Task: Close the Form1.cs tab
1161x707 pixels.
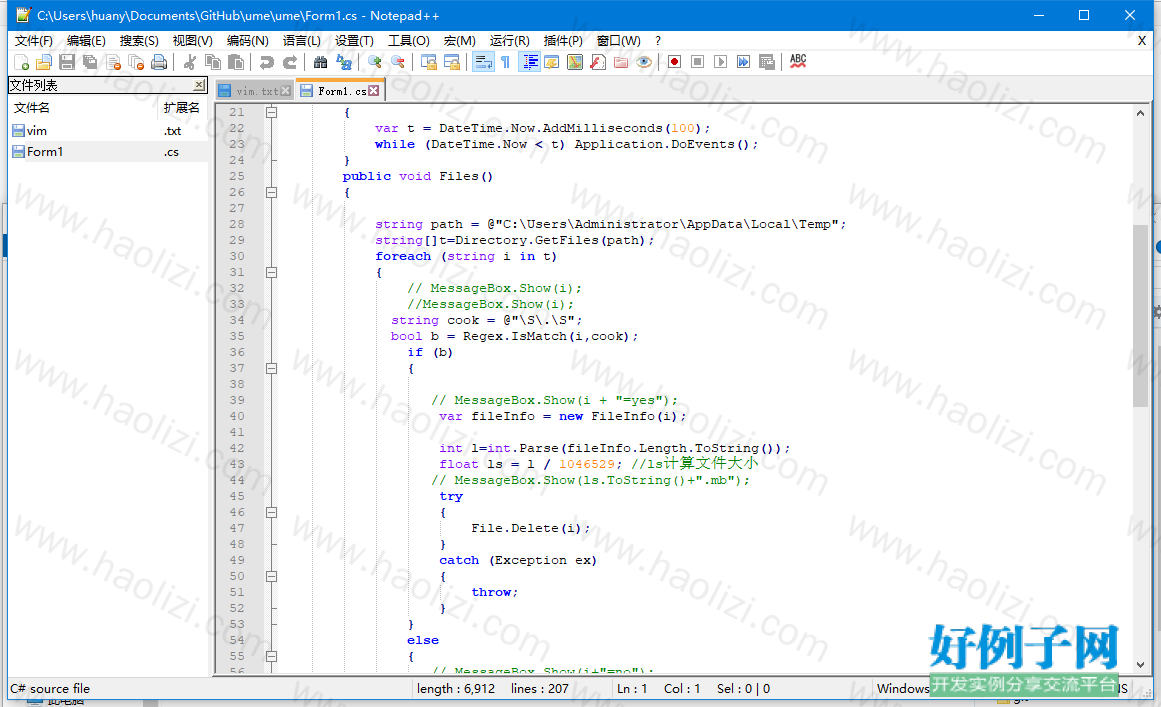Action: 373,90
